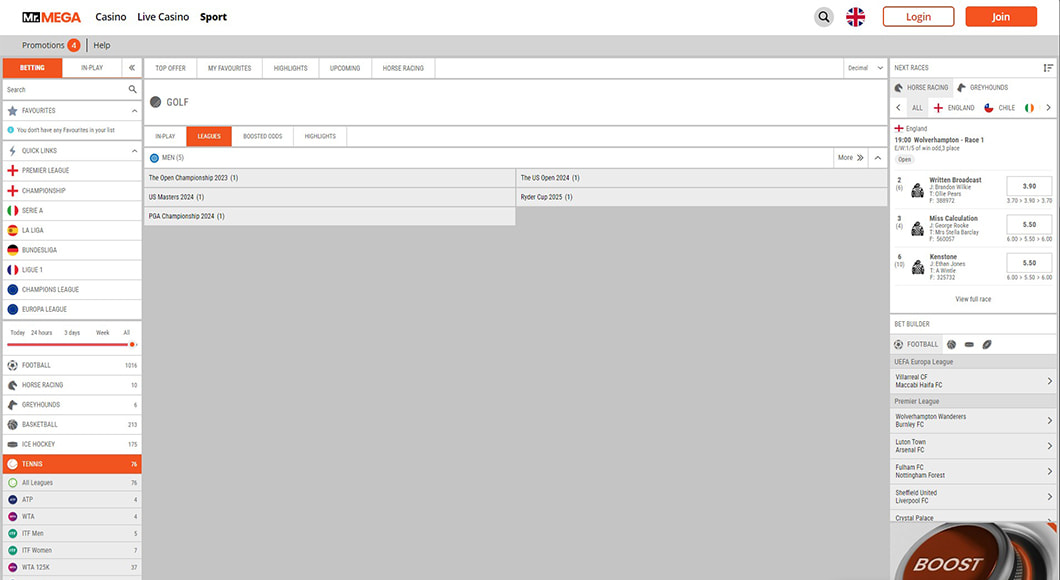Click the Serie A Italian flag icon

point(12,210)
